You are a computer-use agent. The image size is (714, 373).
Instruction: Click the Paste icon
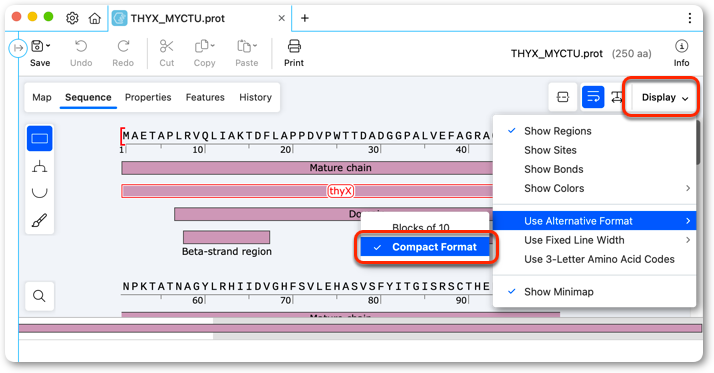[244, 46]
